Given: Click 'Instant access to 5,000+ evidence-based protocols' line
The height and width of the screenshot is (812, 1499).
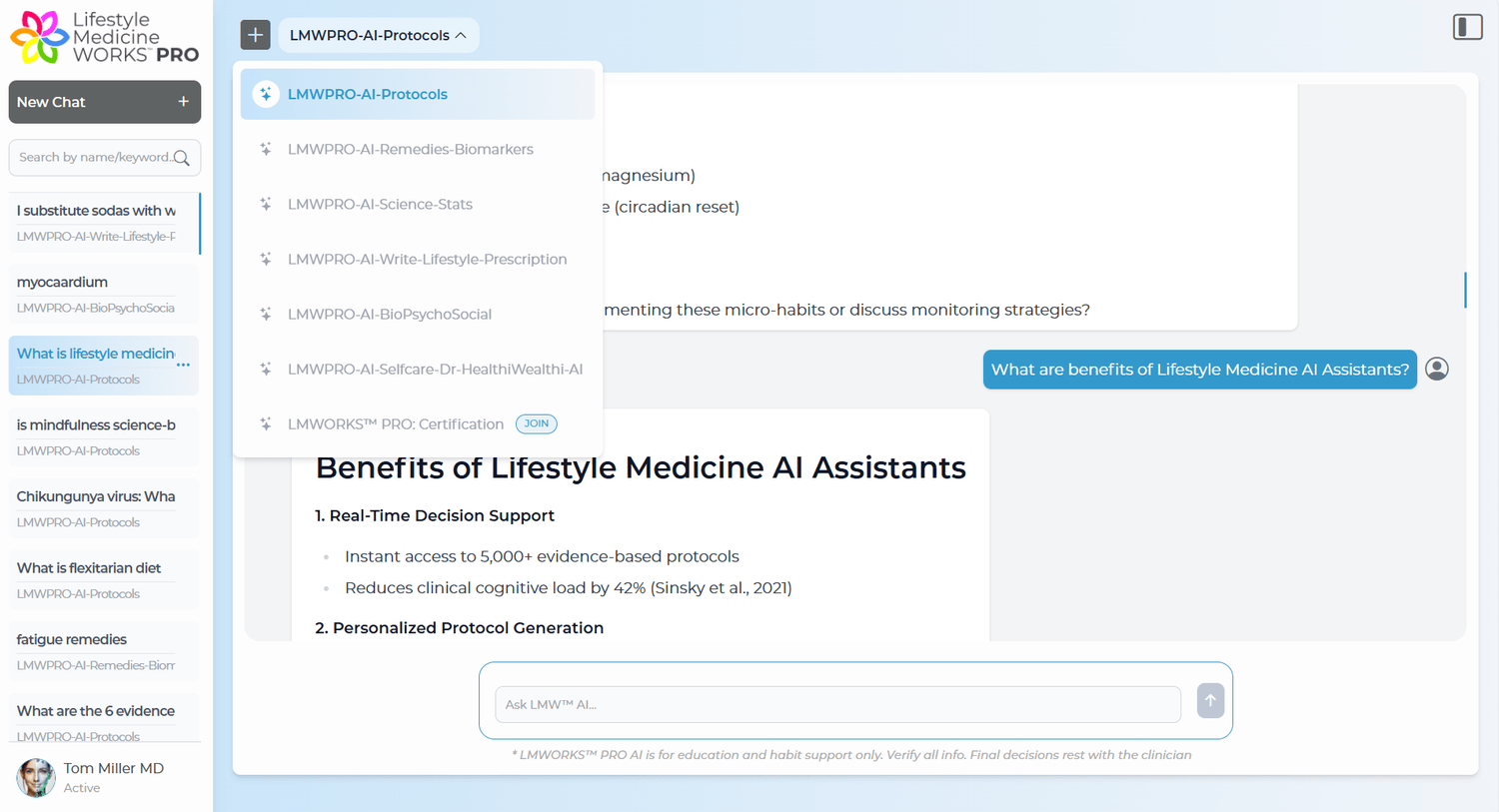Looking at the screenshot, I should click(542, 556).
